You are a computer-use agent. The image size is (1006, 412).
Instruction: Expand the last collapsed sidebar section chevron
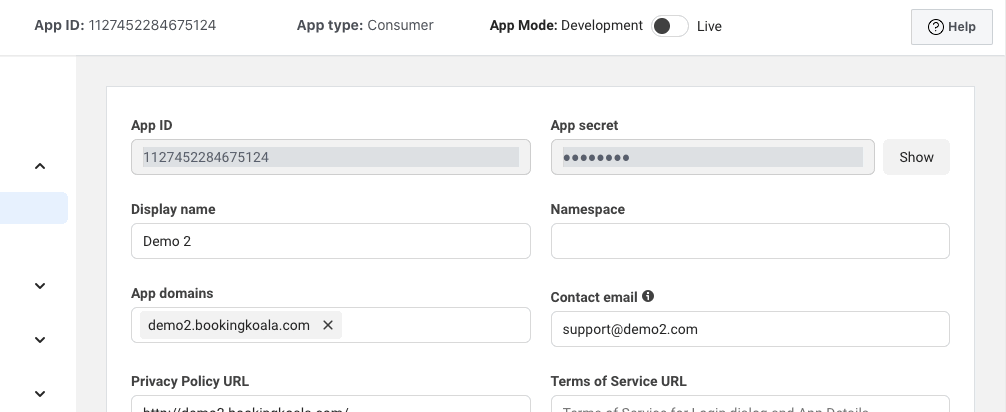pyautogui.click(x=40, y=394)
